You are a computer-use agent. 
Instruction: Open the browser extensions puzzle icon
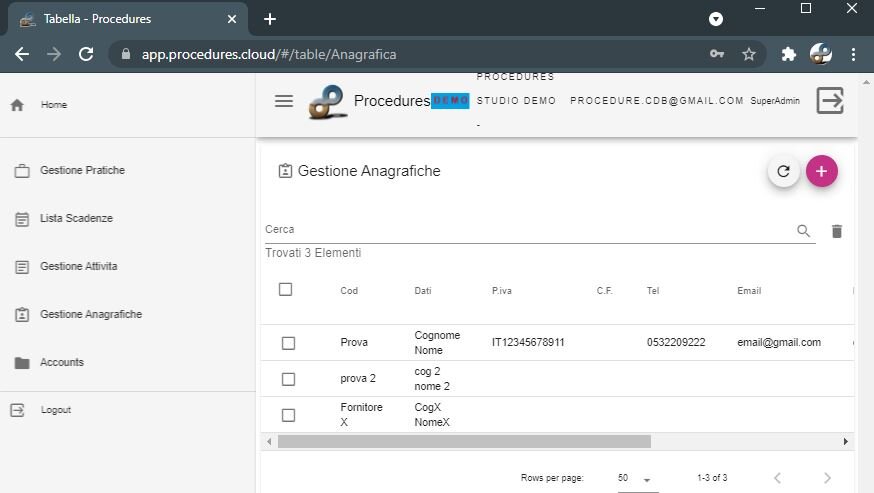pos(788,54)
